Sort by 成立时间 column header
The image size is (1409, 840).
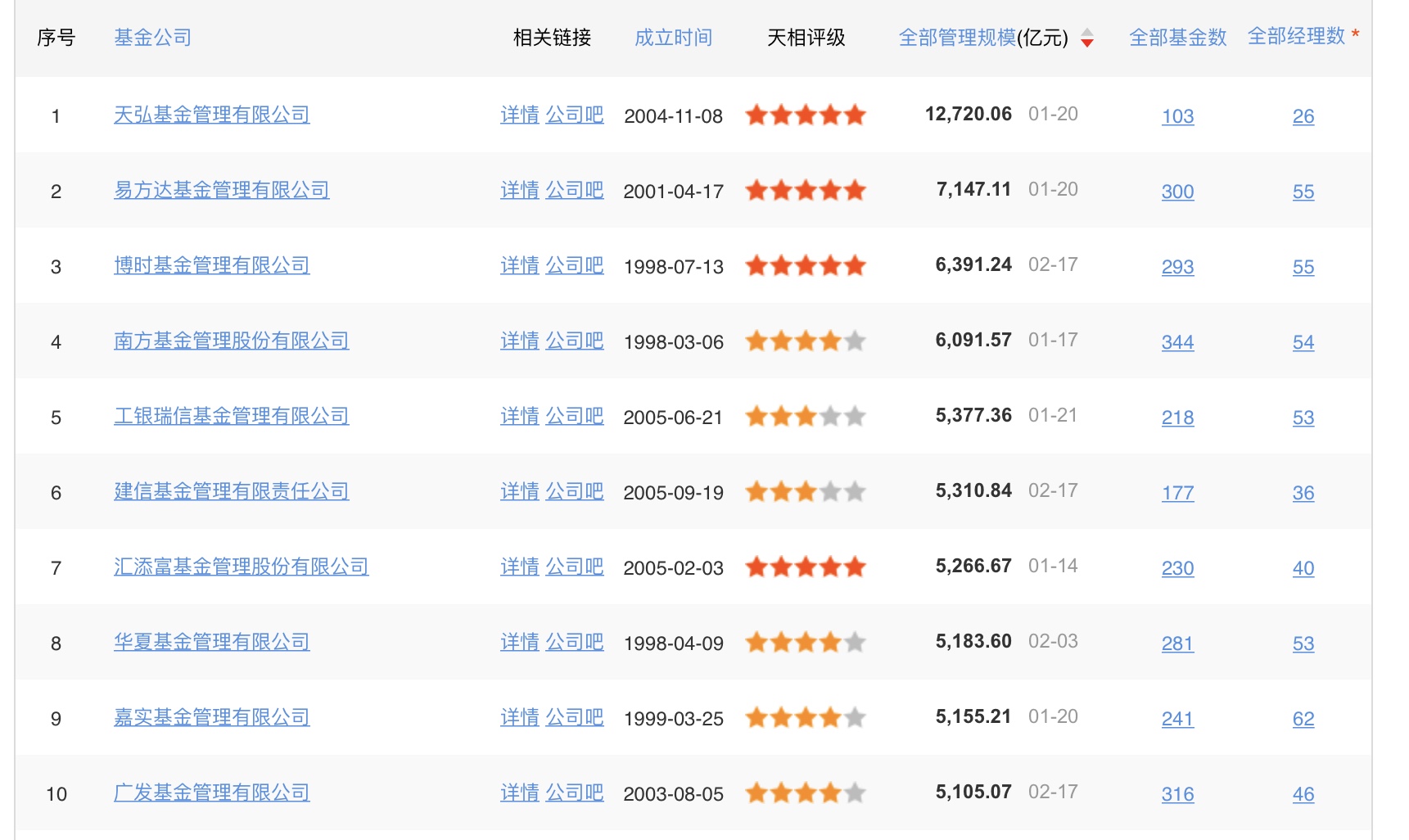[x=674, y=37]
